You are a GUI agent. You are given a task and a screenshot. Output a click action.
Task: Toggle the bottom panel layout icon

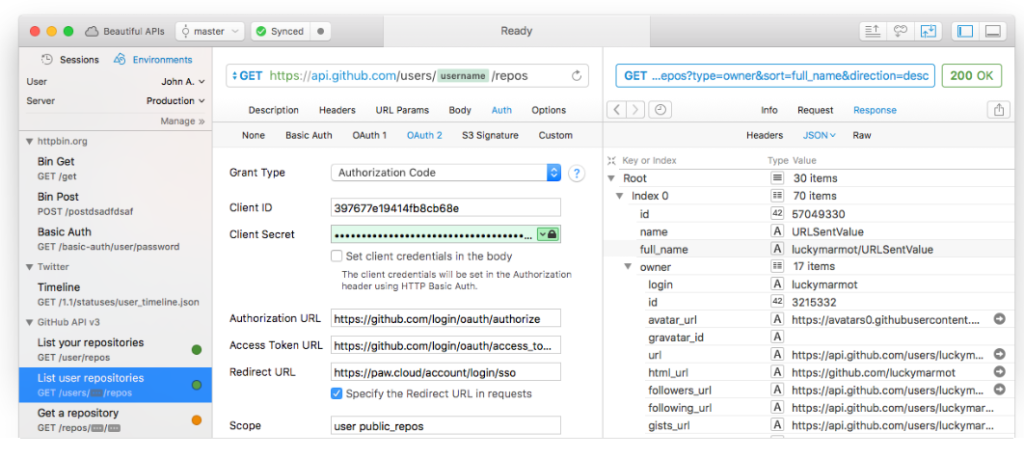click(993, 31)
